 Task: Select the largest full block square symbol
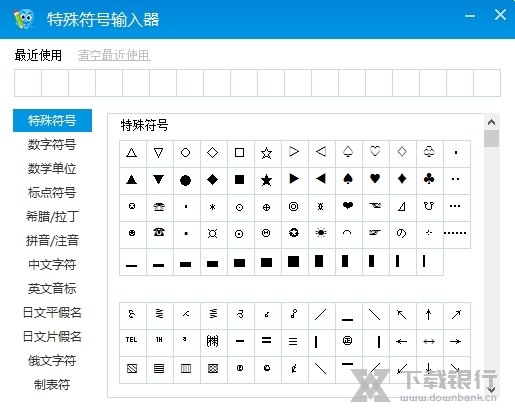click(x=294, y=261)
